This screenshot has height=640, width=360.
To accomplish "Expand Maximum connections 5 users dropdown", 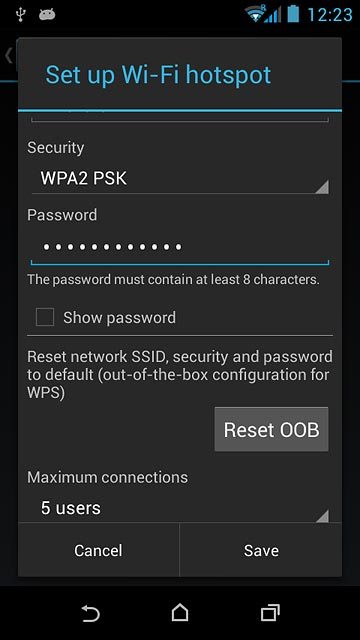I will coord(180,509).
